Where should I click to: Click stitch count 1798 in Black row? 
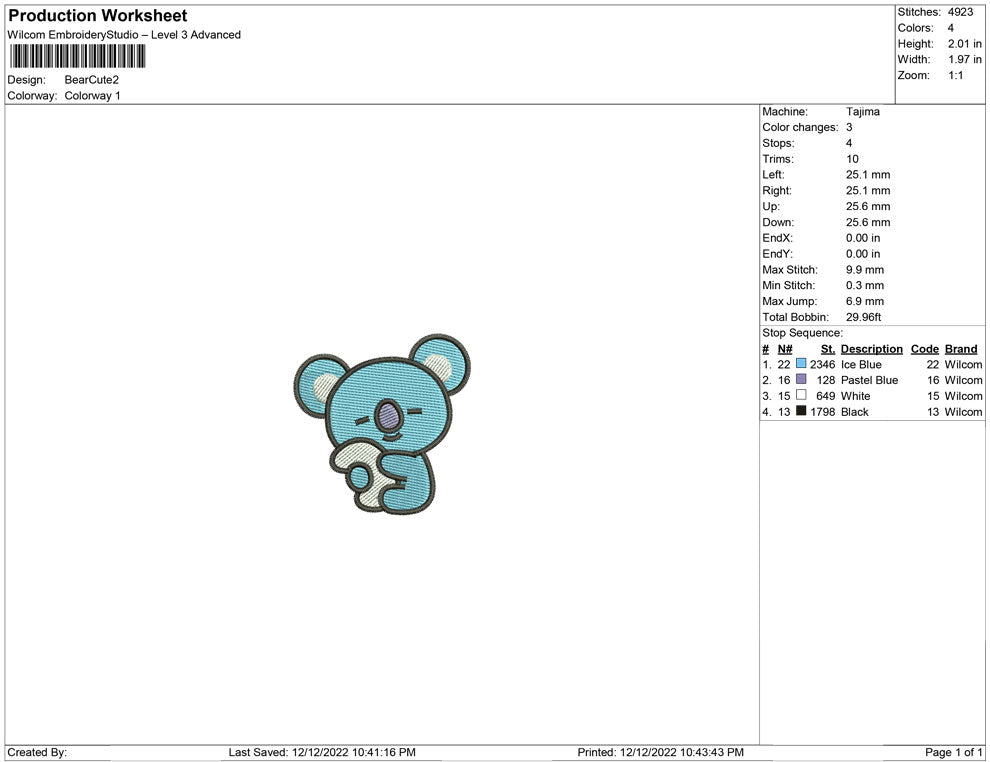coord(823,412)
